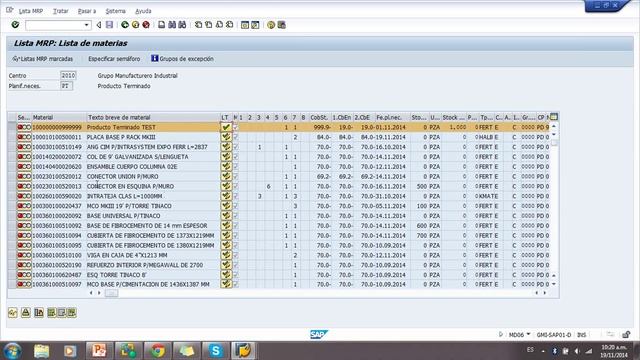640x360 pixels.
Task: Click the Create Shortcut icon
Action: (256, 25)
